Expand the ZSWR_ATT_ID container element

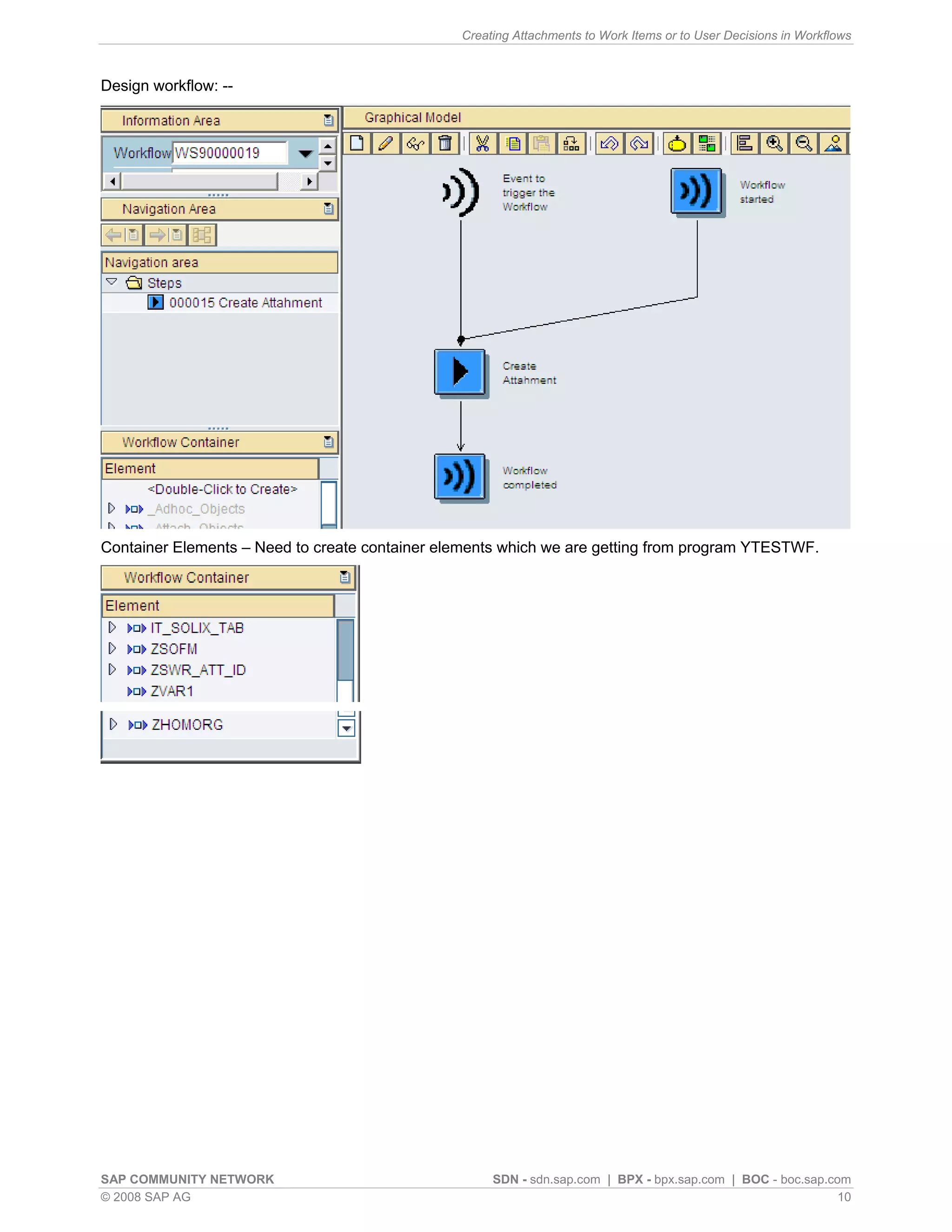pos(112,669)
